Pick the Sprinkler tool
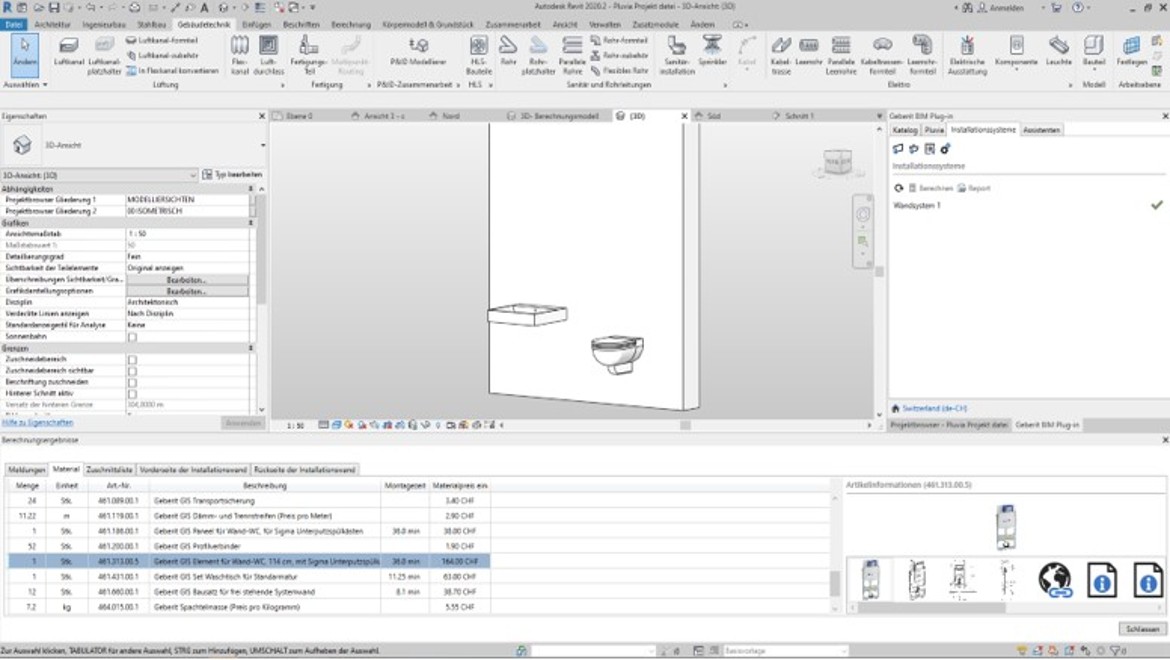This screenshot has width=1170, height=660. click(712, 52)
